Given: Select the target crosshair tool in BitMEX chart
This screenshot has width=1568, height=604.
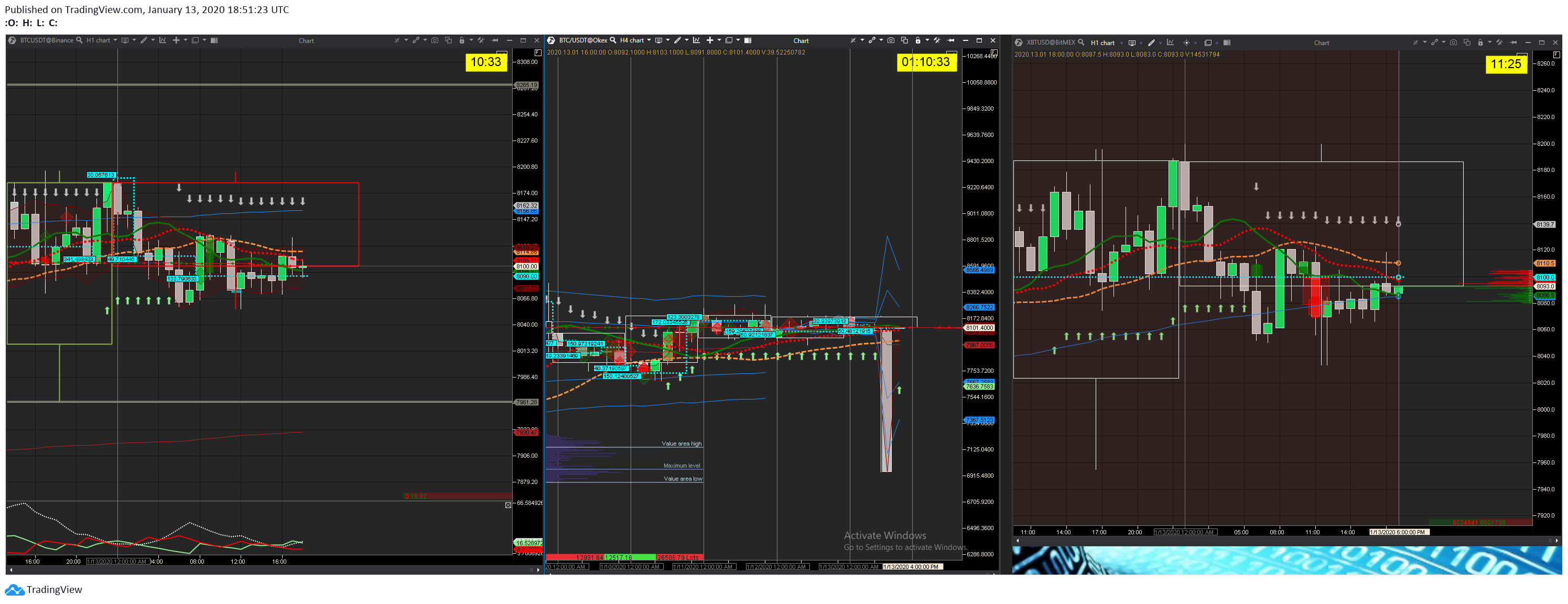Looking at the screenshot, I should pyautogui.click(x=1187, y=43).
